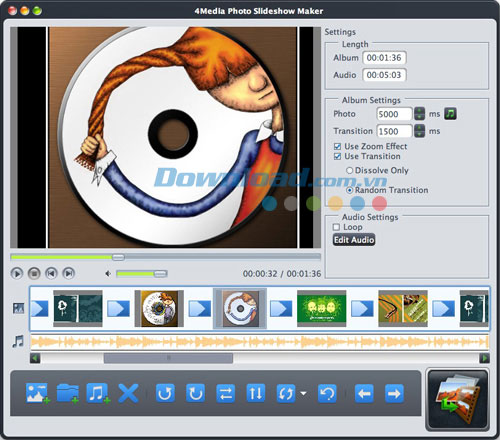Increase Transition duration stepper up
This screenshot has width=500, height=440.
pos(419,127)
